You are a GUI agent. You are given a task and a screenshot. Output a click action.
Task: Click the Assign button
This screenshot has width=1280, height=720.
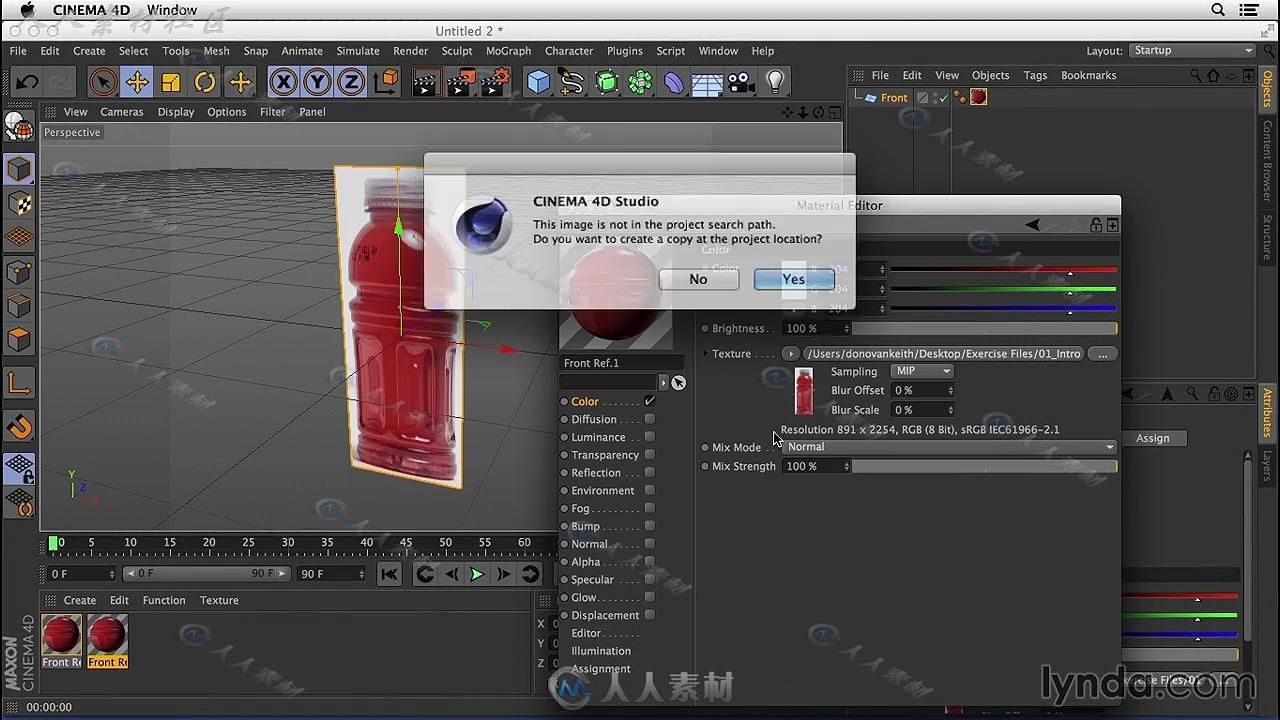coord(1152,438)
